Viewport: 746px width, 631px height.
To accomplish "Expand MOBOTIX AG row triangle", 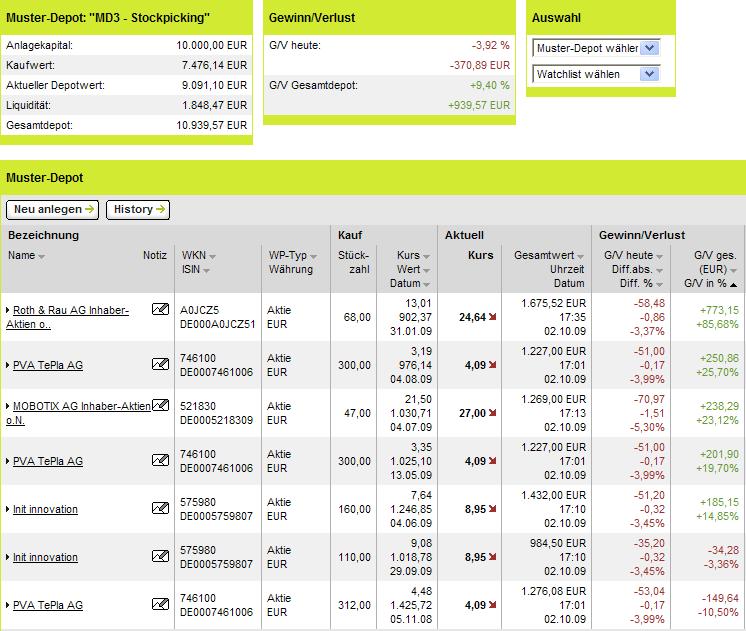I will tap(8, 406).
